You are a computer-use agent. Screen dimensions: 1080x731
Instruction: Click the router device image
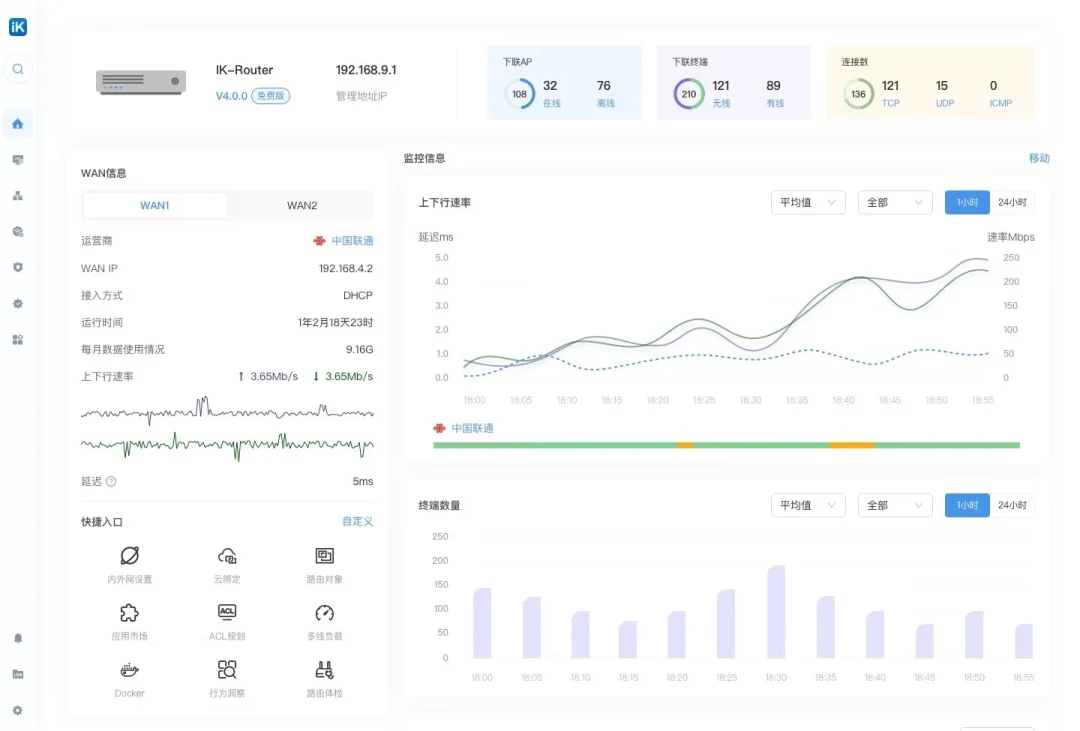tap(141, 82)
